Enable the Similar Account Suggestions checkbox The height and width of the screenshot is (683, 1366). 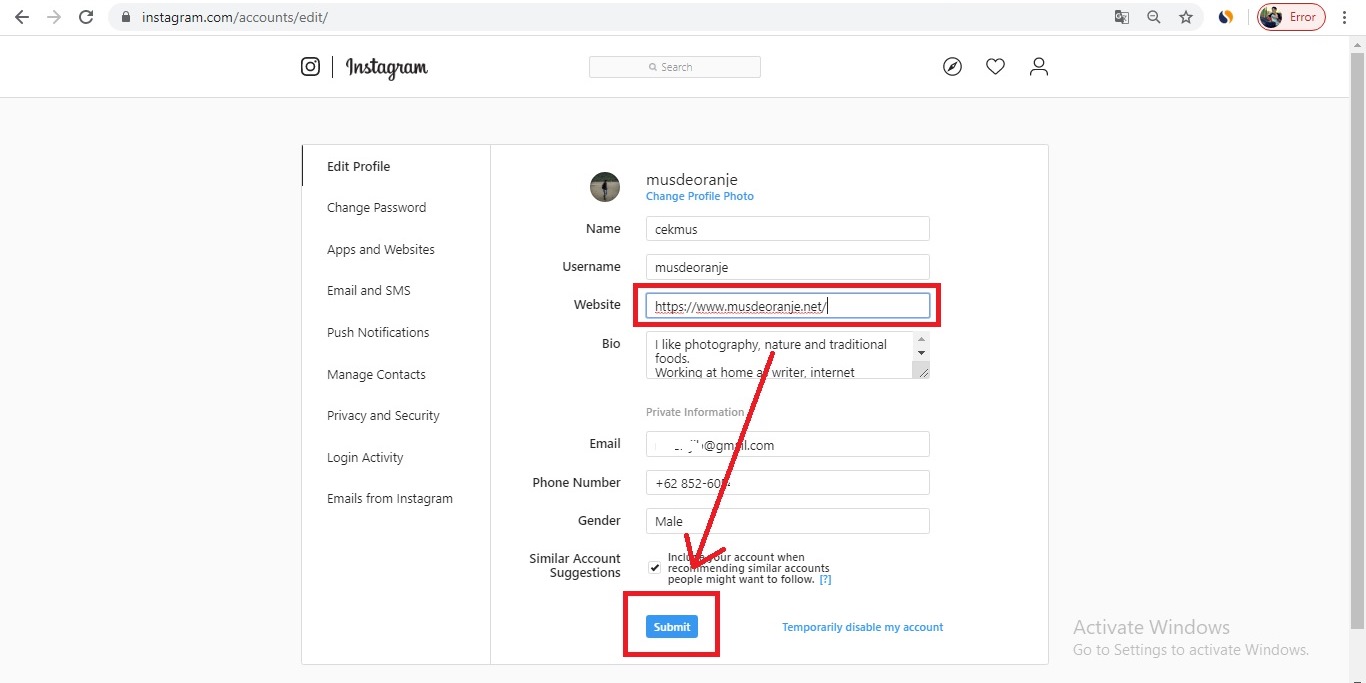point(653,567)
